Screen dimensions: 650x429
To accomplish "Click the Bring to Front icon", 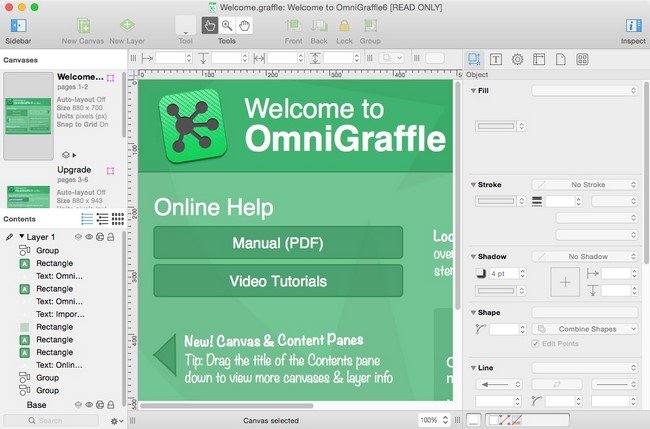I will point(293,26).
